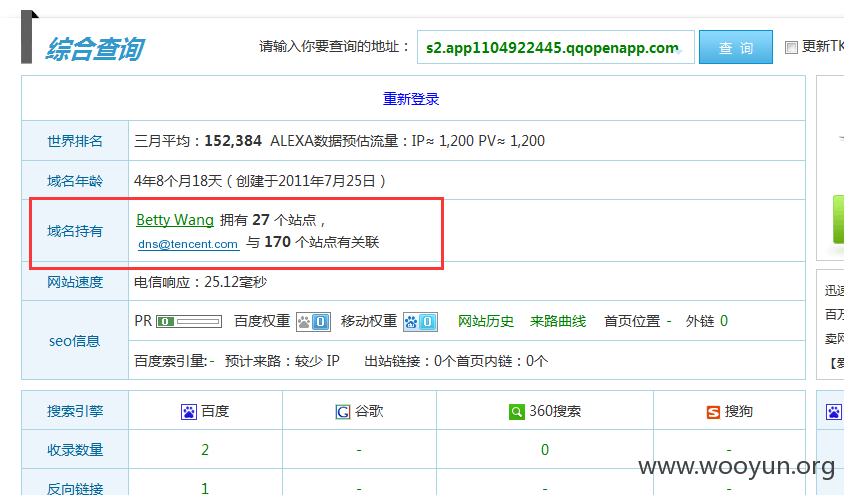The image size is (844, 495).
Task: Click the 世界排名 row label
Action: click(75, 141)
